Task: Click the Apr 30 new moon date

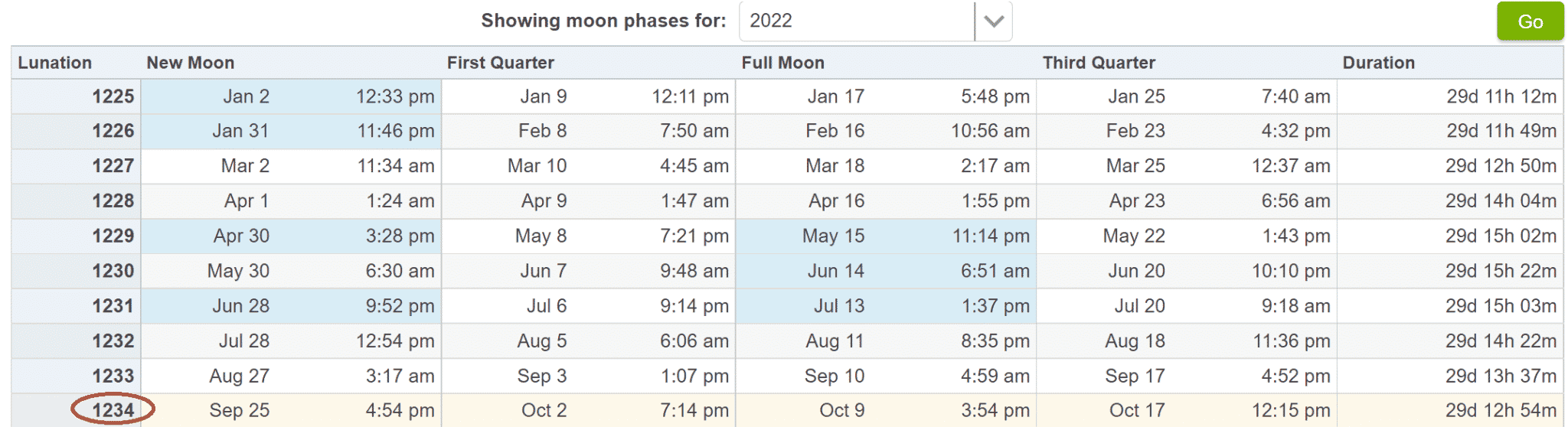Action: [241, 236]
